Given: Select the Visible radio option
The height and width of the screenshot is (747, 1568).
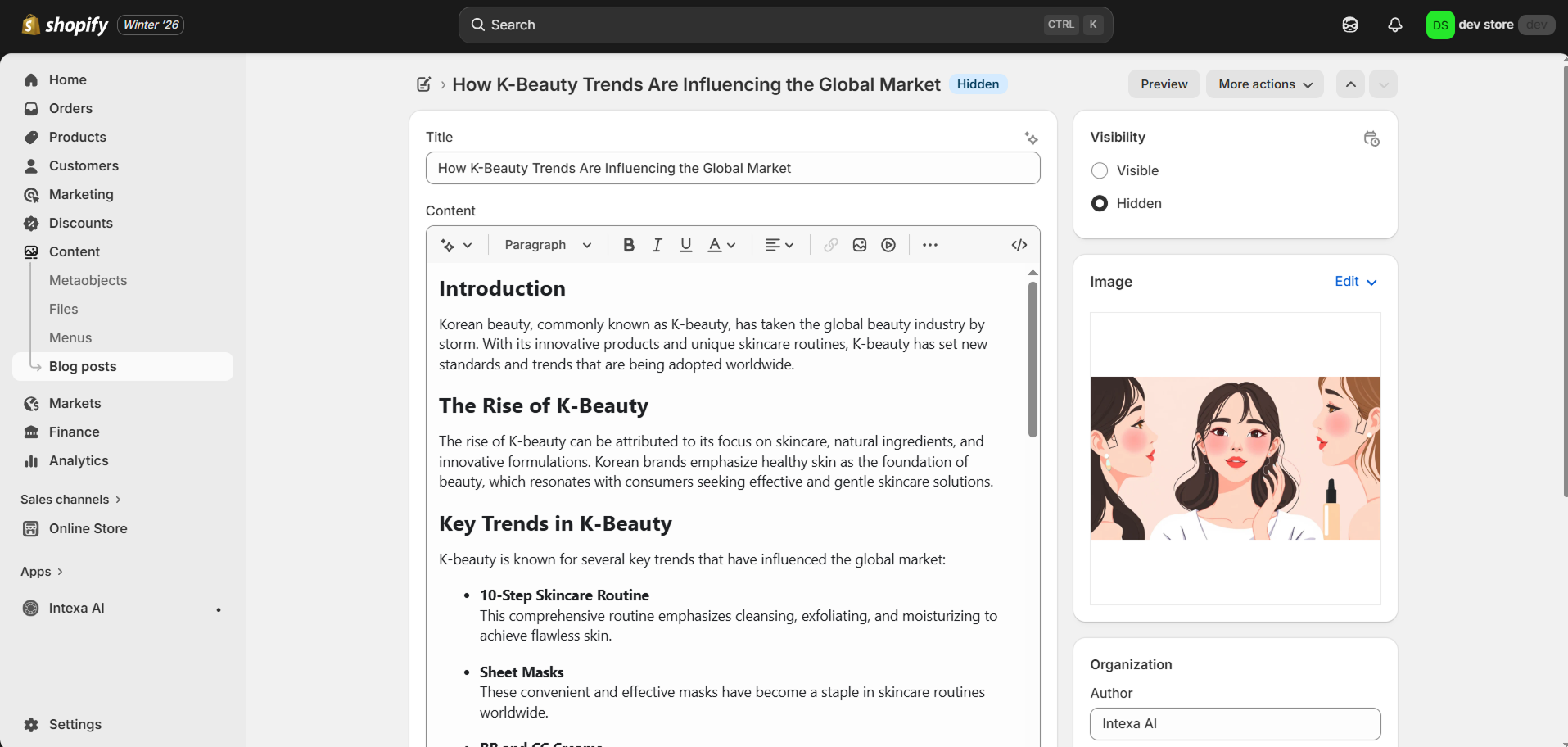Looking at the screenshot, I should [x=1100, y=170].
